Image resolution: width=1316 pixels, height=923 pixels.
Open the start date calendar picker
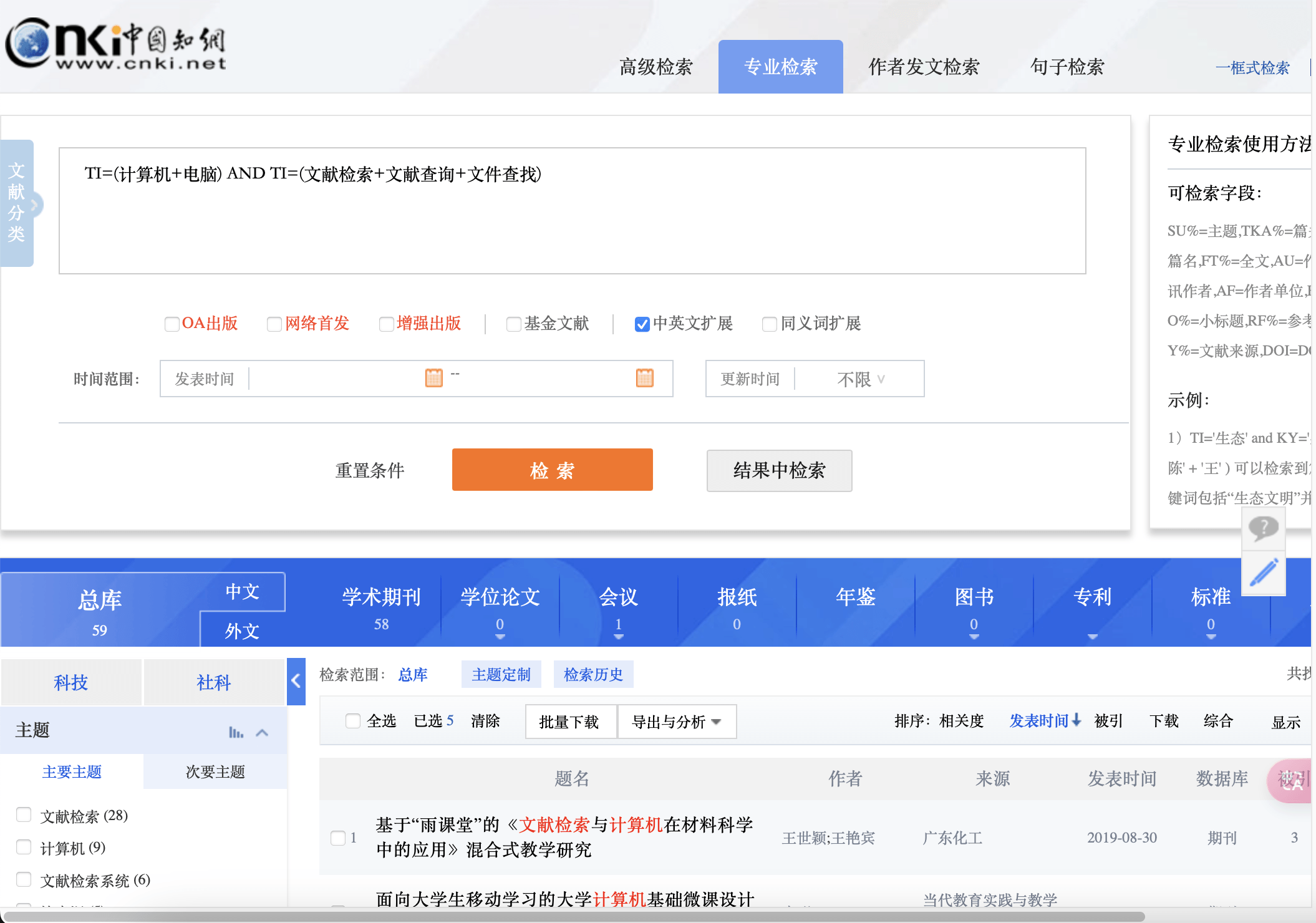pyautogui.click(x=433, y=378)
